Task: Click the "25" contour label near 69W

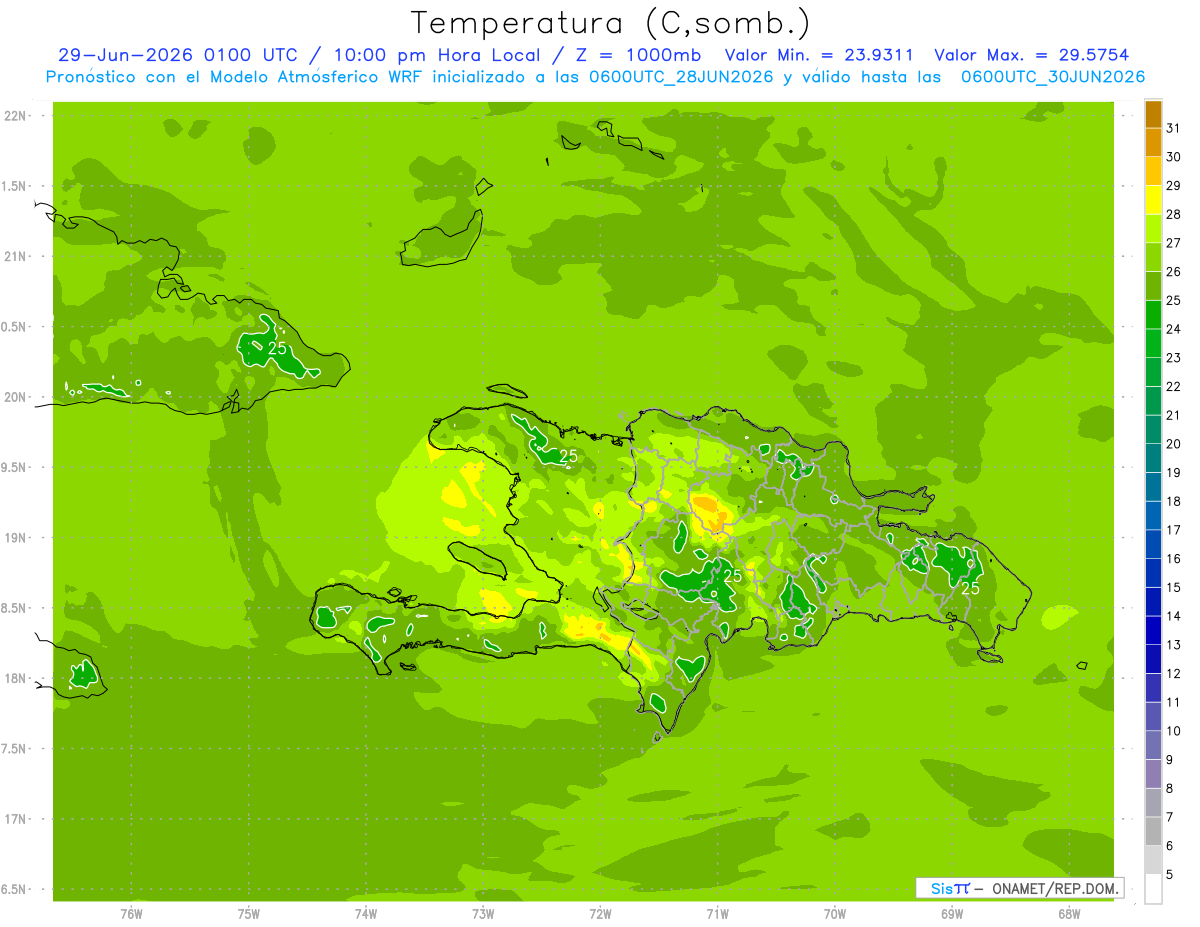Action: (970, 589)
